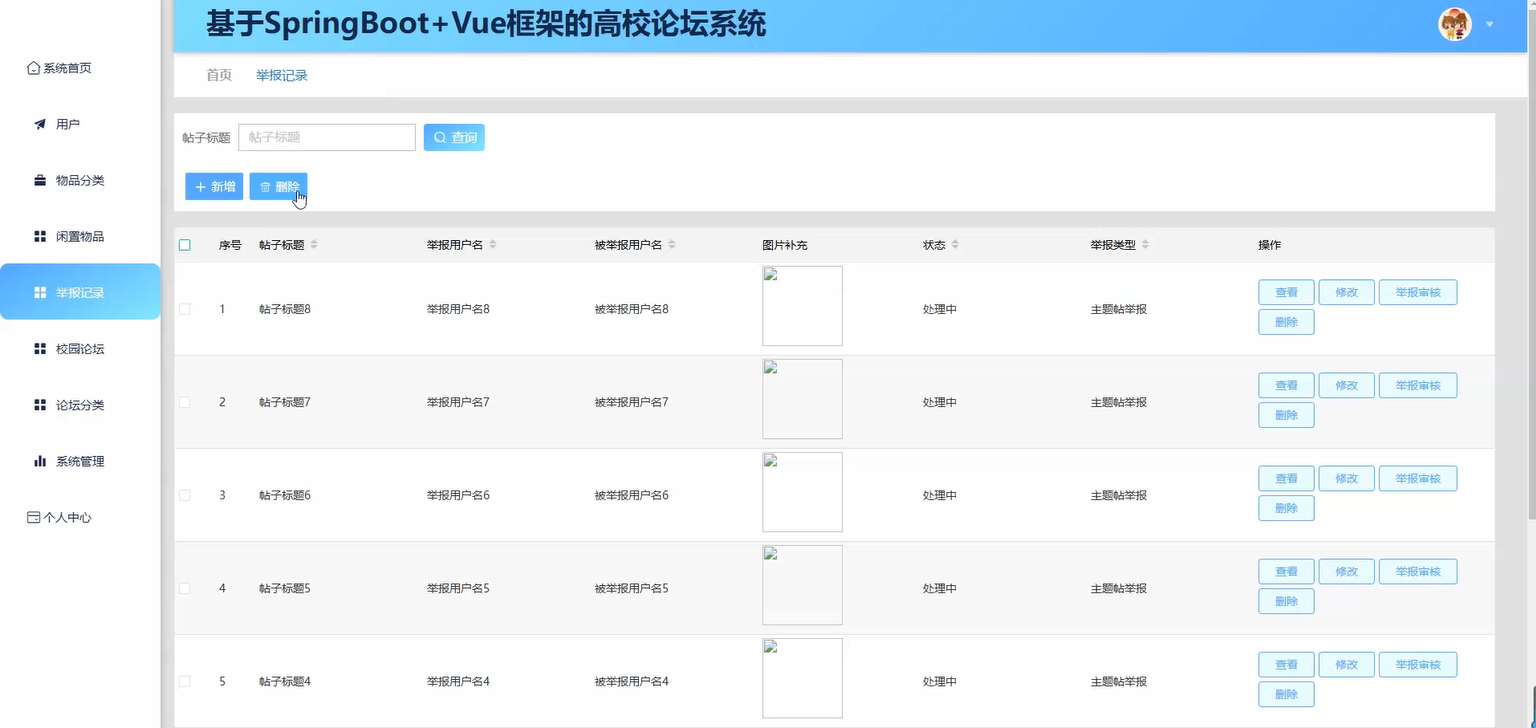Check the row for 帖子标题5

click(184, 588)
